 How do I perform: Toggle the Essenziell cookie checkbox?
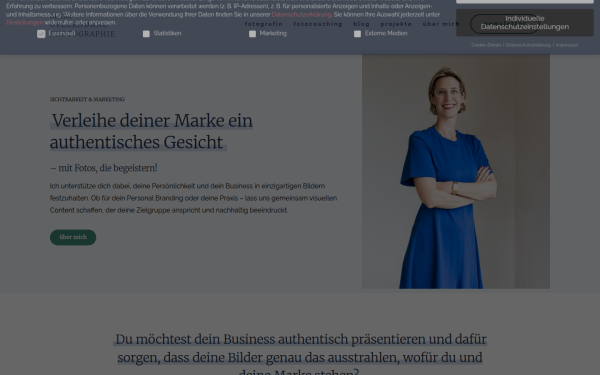(x=41, y=34)
